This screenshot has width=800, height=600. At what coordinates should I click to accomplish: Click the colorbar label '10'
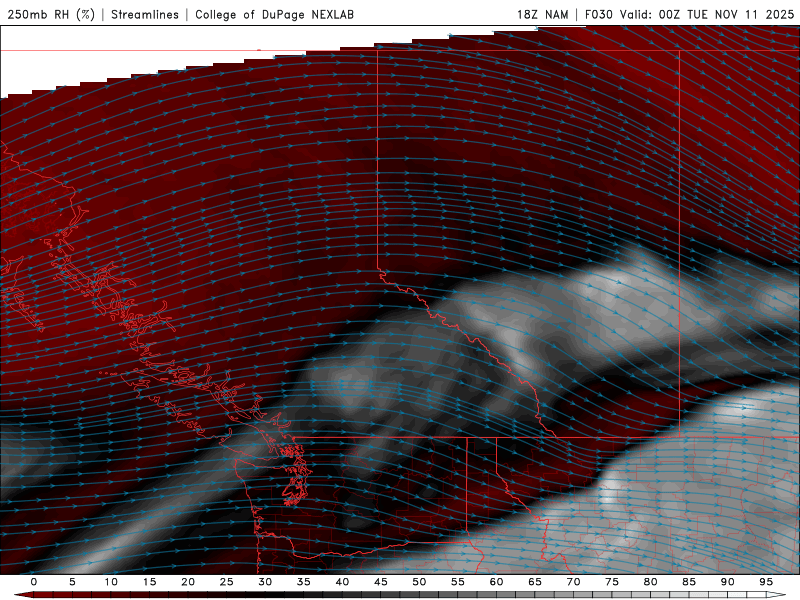[111, 582]
